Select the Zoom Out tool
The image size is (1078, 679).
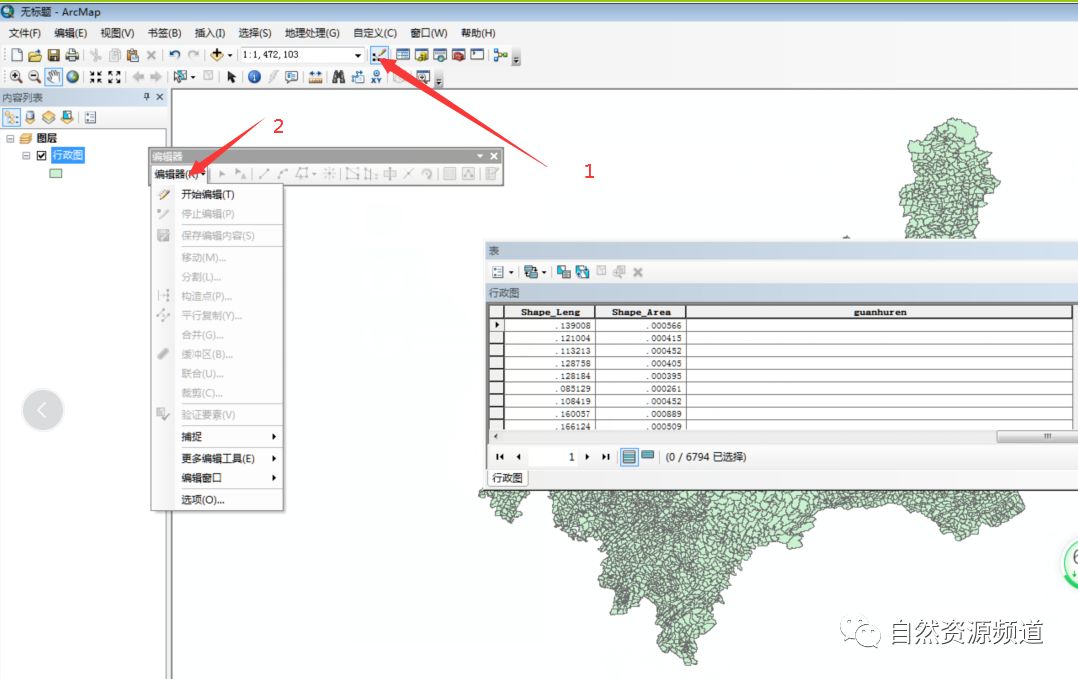34,77
